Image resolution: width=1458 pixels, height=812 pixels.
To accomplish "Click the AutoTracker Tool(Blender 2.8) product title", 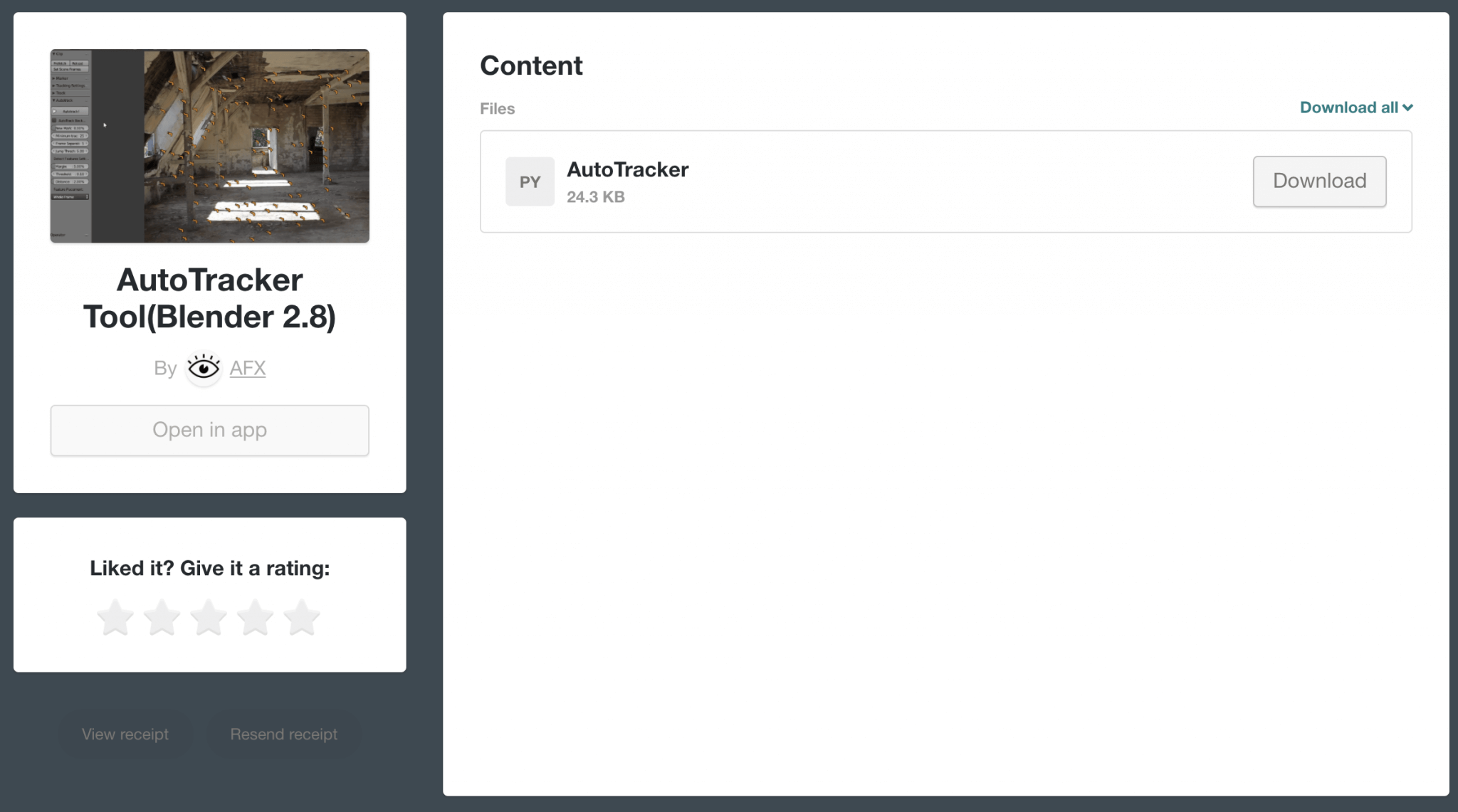I will 210,298.
